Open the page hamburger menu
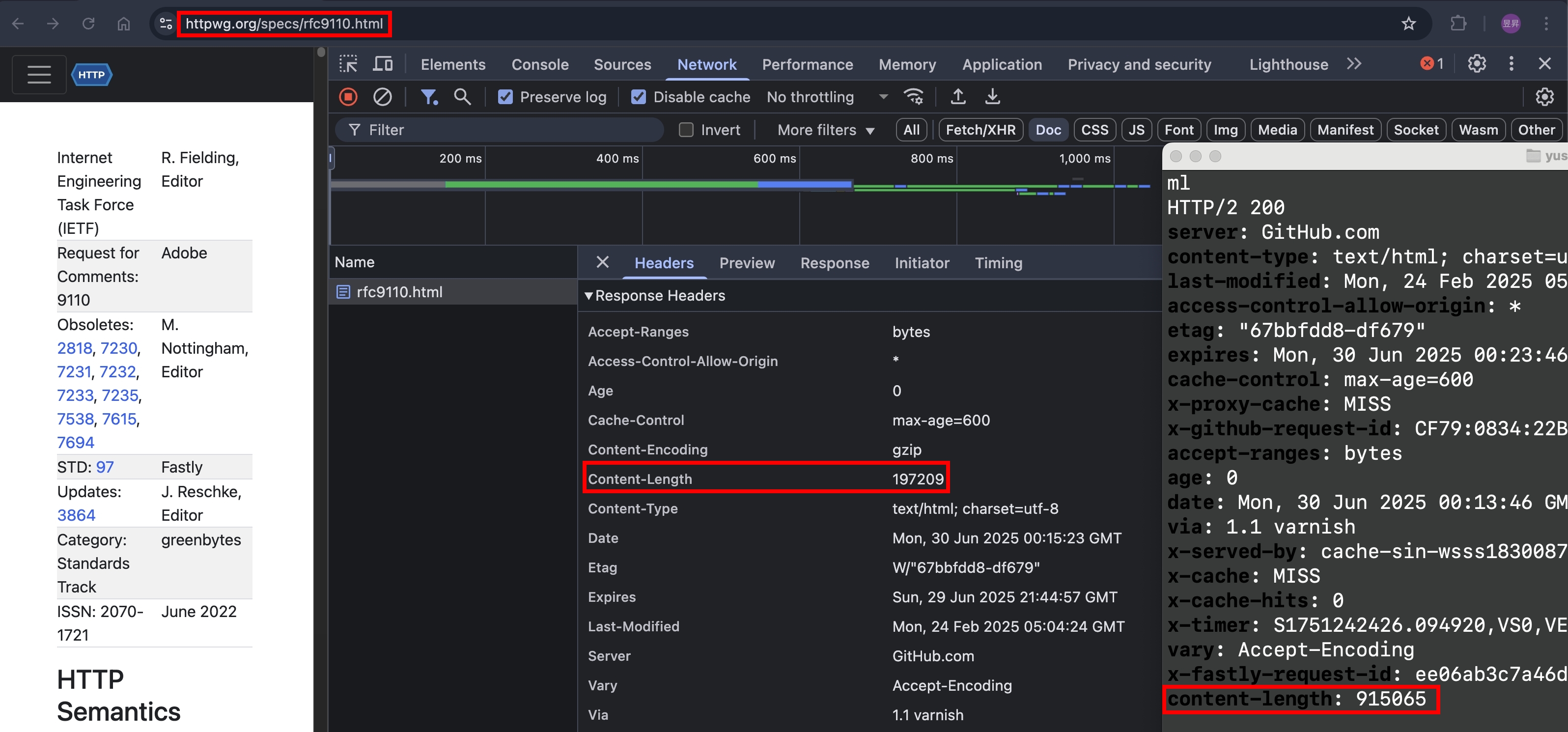Image resolution: width=1568 pixels, height=732 pixels. (x=39, y=74)
